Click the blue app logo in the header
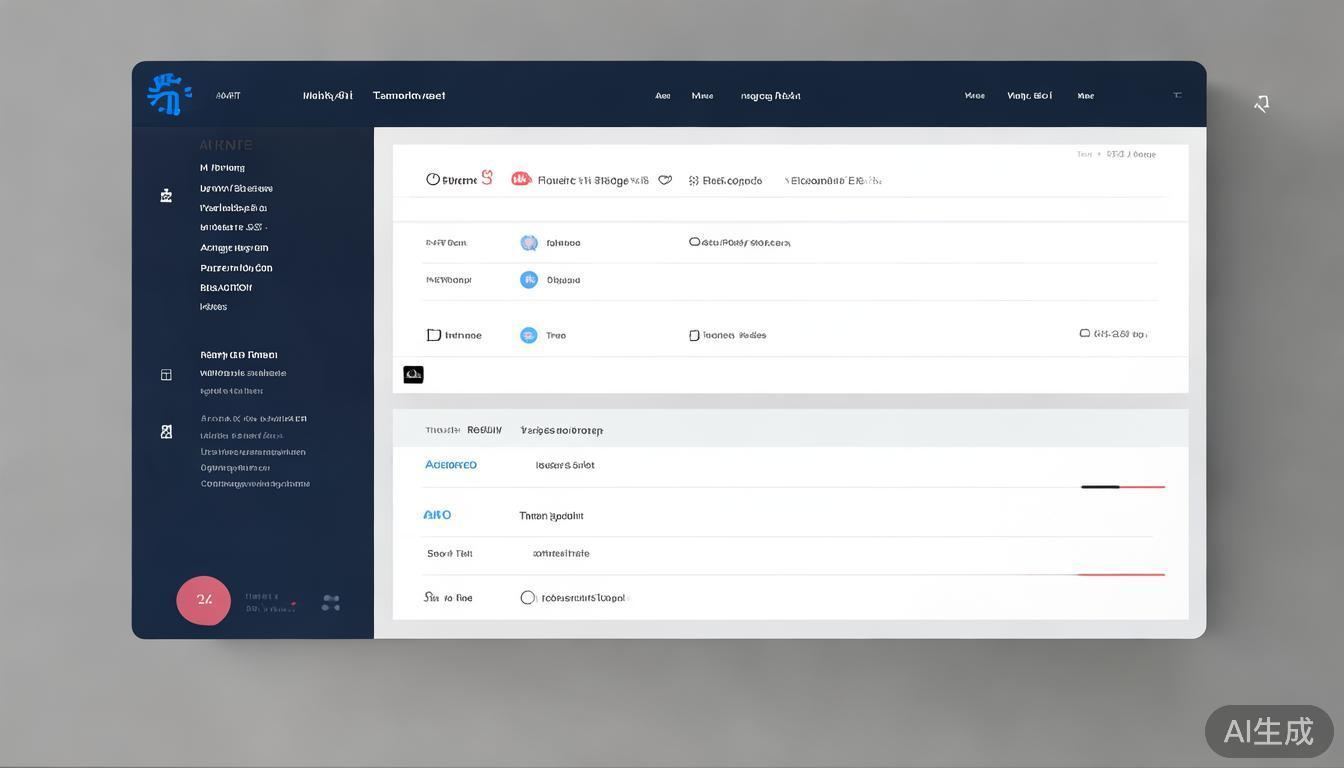The image size is (1344, 768). tap(169, 94)
